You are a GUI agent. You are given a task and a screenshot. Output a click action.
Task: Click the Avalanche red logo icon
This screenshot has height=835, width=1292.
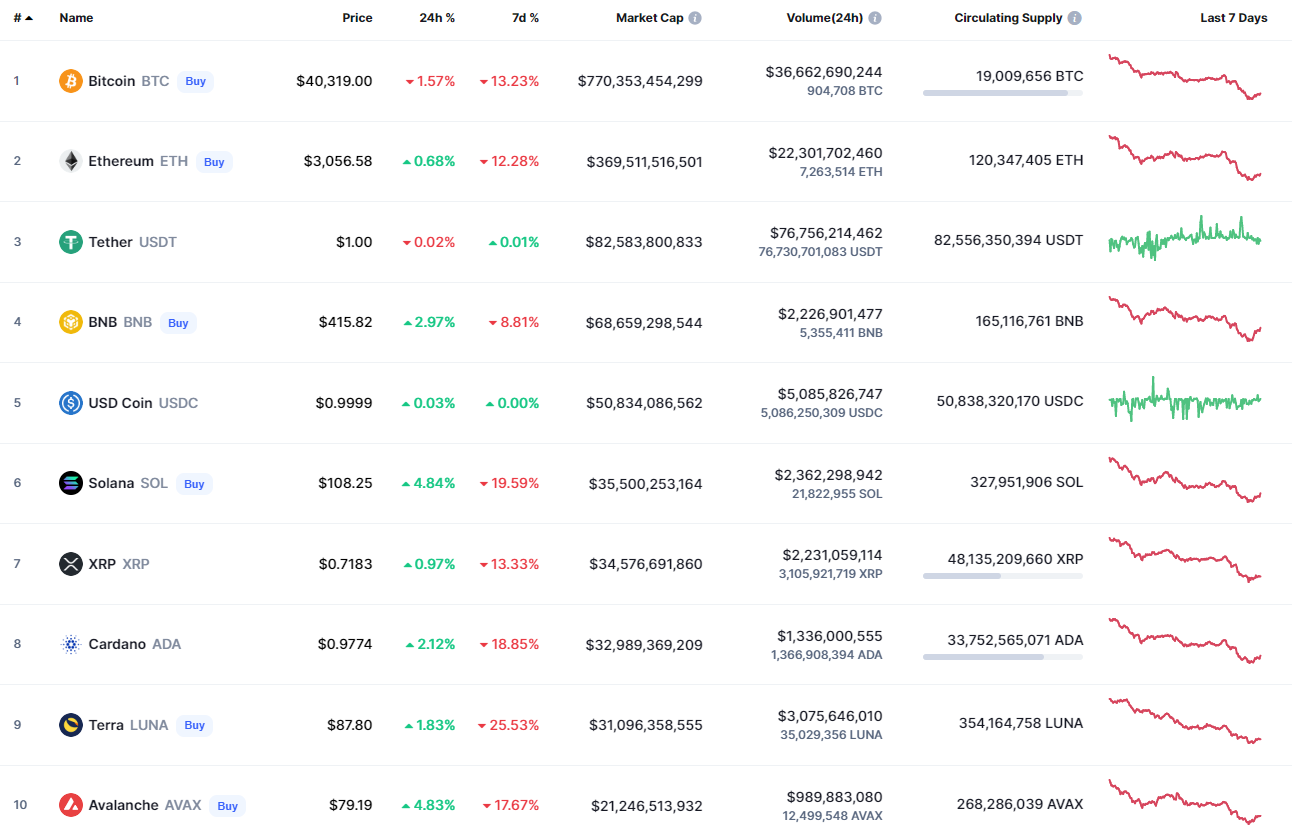pos(70,805)
